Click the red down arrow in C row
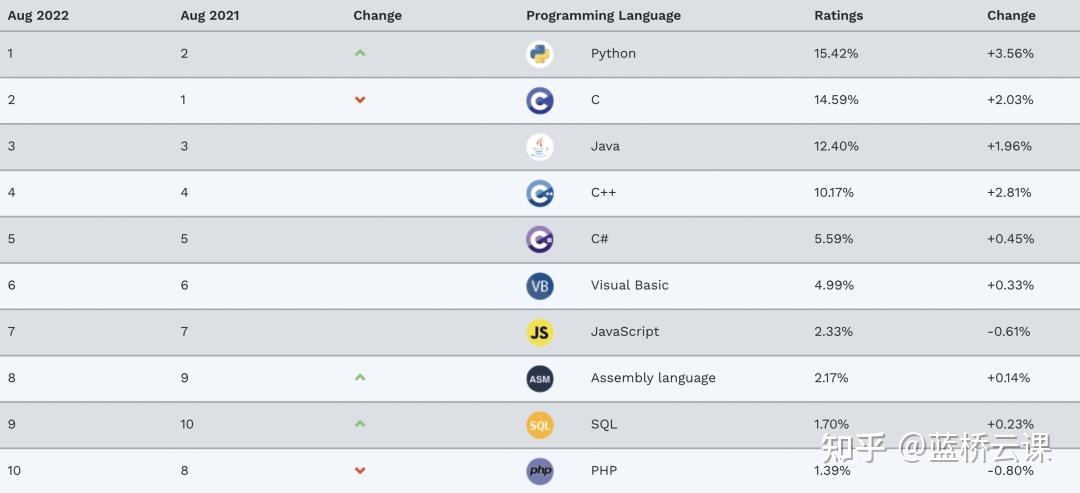 (360, 100)
